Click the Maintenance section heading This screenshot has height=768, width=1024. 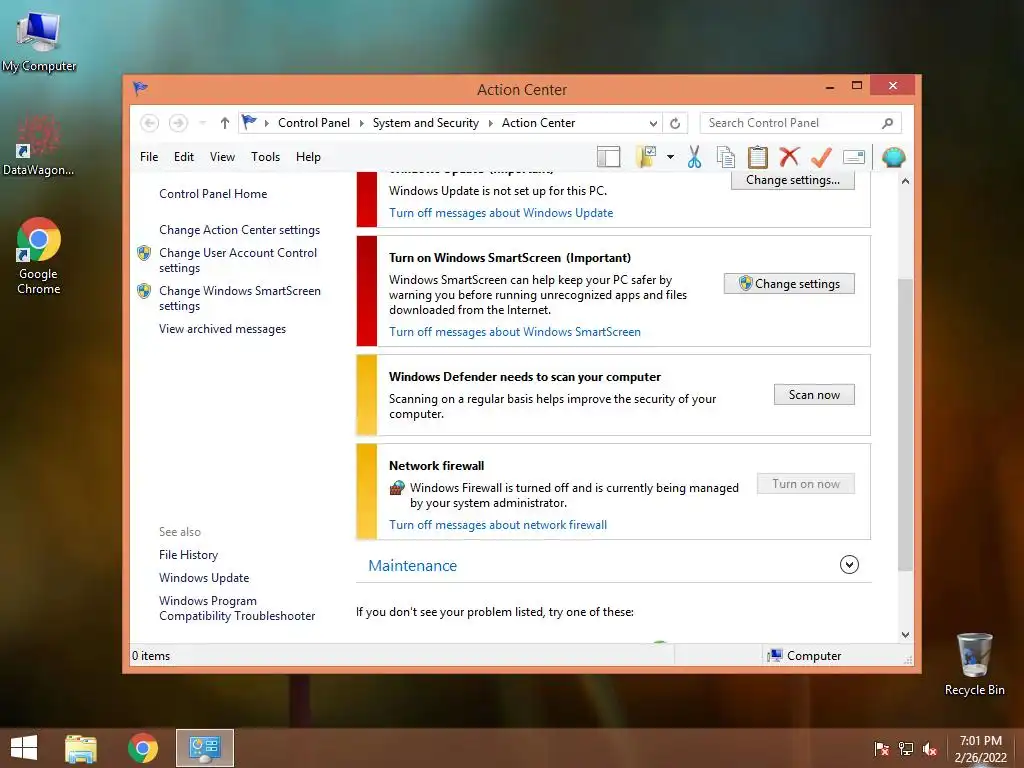(x=412, y=566)
